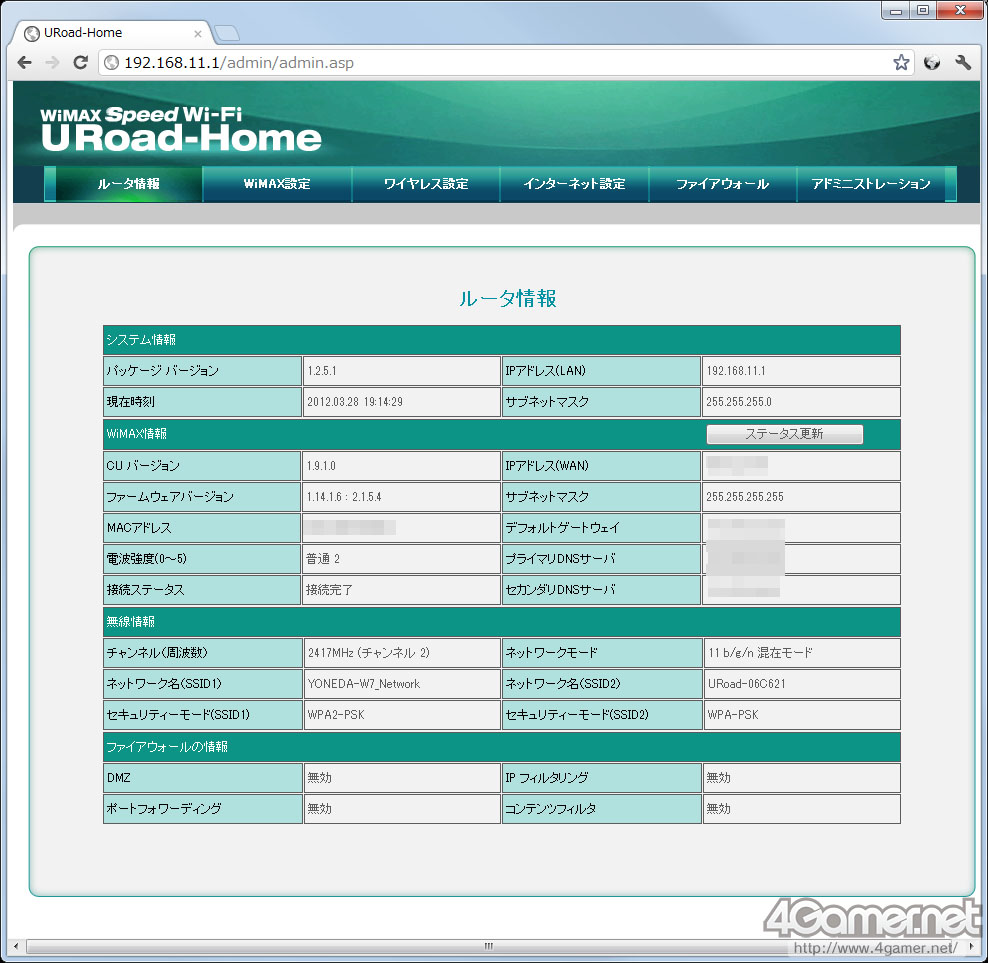Click the MACアドレス label
The height and width of the screenshot is (963, 988).
pyautogui.click(x=139, y=528)
